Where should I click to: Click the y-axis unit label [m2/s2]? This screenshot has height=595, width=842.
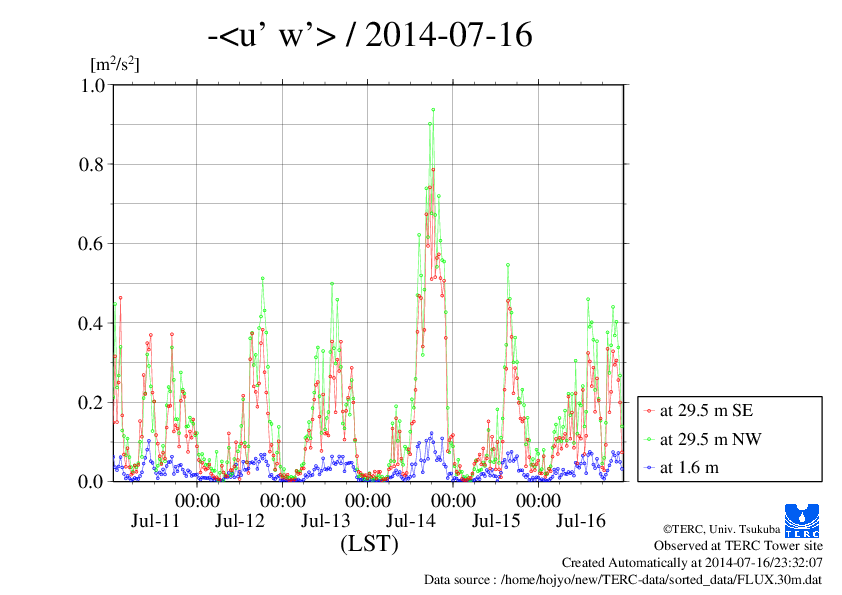click(x=115, y=64)
